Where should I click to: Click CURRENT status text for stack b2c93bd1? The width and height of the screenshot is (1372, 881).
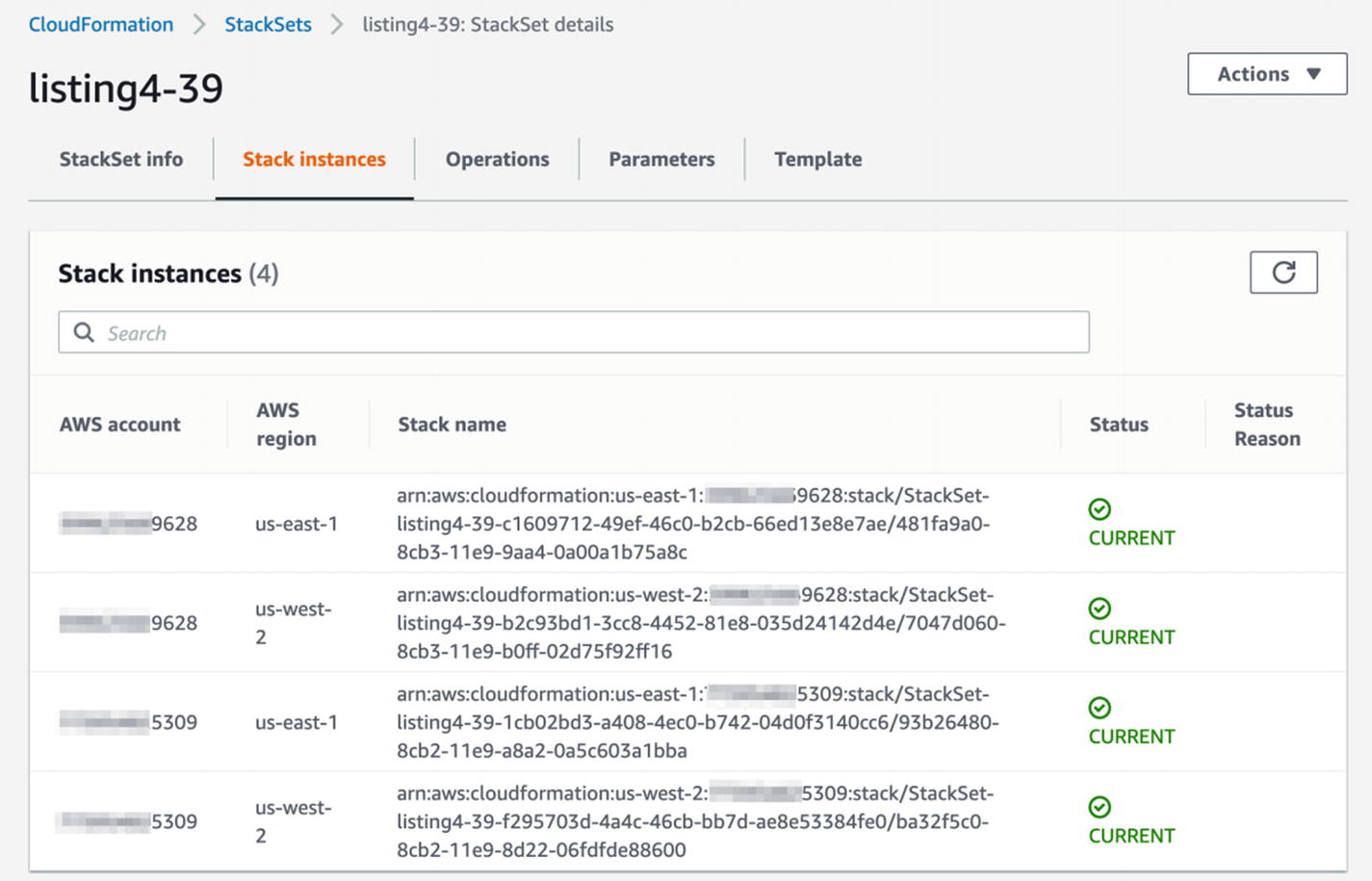point(1131,637)
